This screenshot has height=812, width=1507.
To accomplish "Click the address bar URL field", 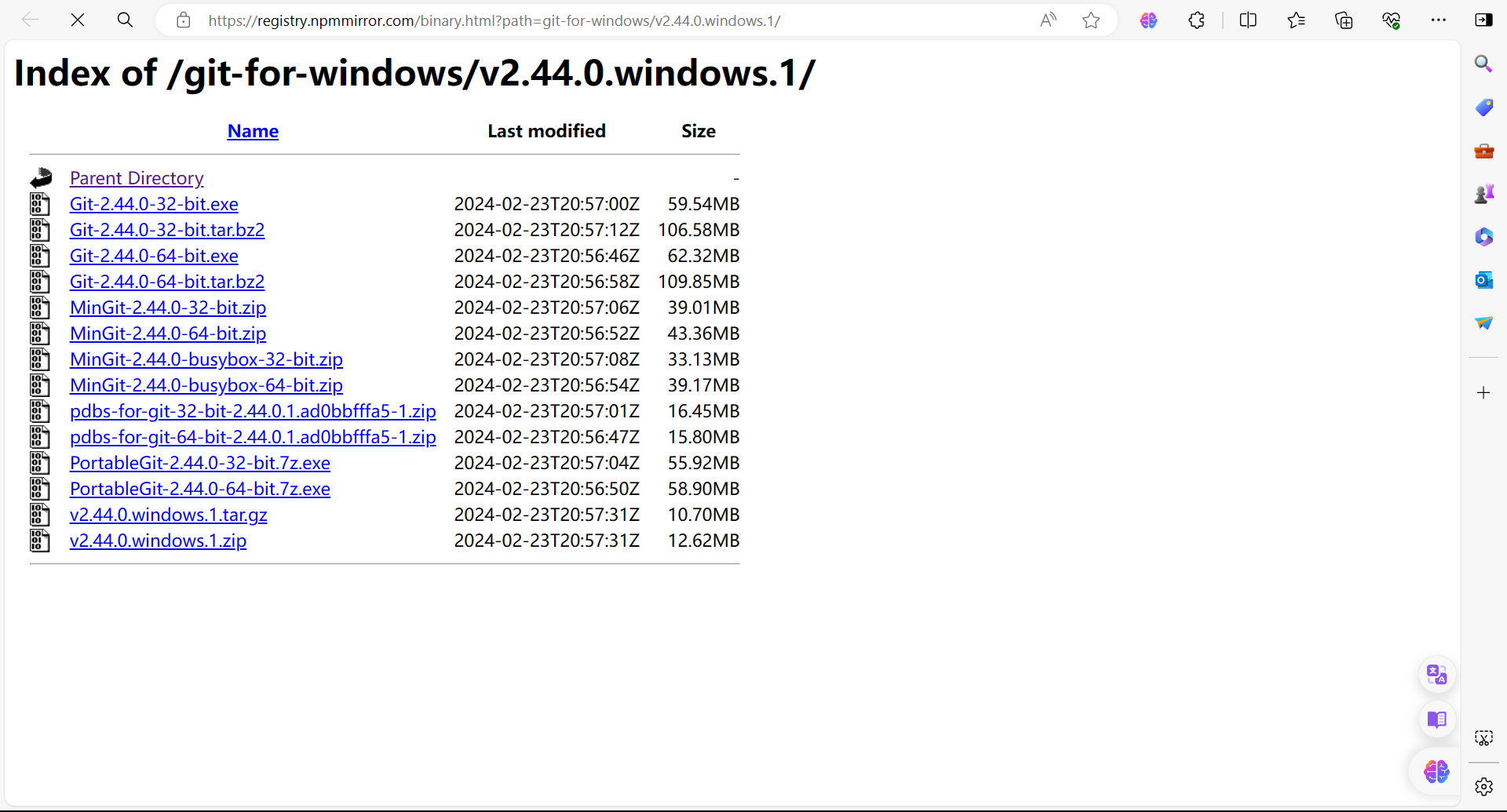I will 494,20.
